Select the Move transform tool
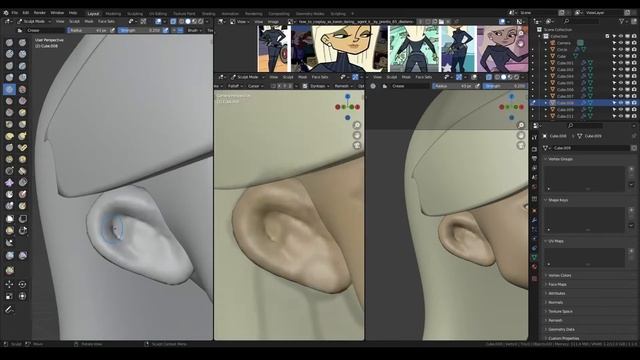 pyautogui.click(x=9, y=284)
